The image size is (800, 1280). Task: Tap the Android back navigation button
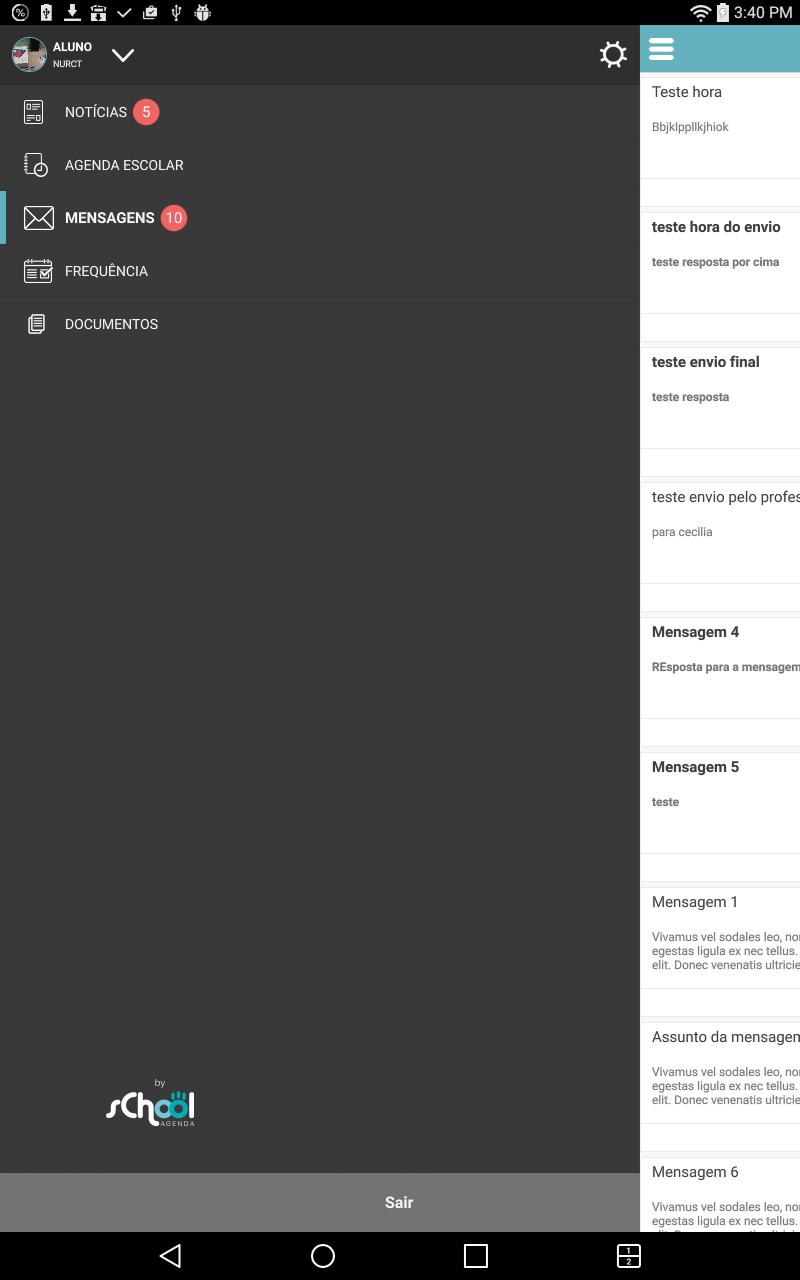coord(170,1256)
